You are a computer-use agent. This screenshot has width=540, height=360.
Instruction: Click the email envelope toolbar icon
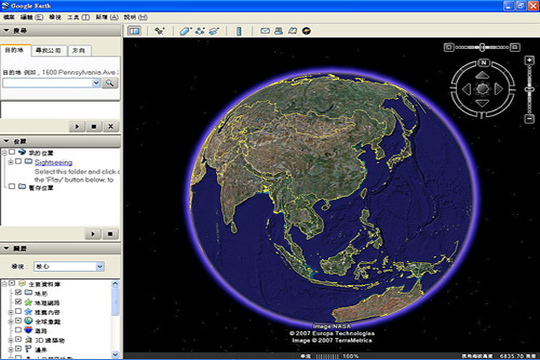[265, 31]
